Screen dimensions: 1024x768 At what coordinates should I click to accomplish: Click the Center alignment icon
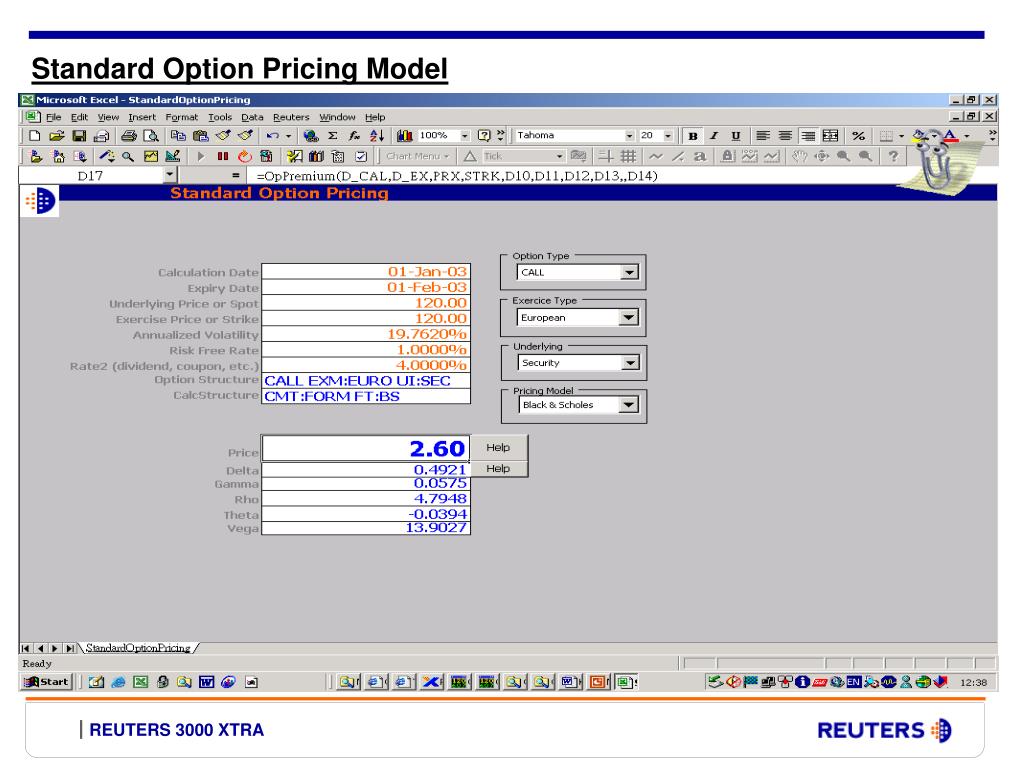[x=785, y=135]
